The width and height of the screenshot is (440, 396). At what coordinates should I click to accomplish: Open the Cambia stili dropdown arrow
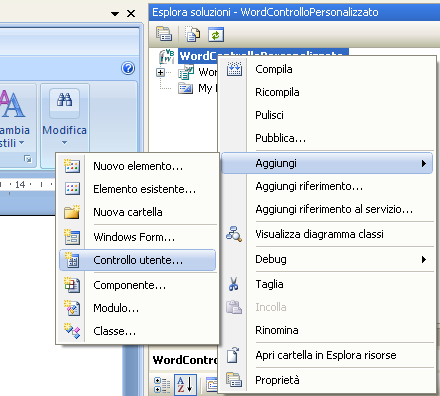coord(21,143)
